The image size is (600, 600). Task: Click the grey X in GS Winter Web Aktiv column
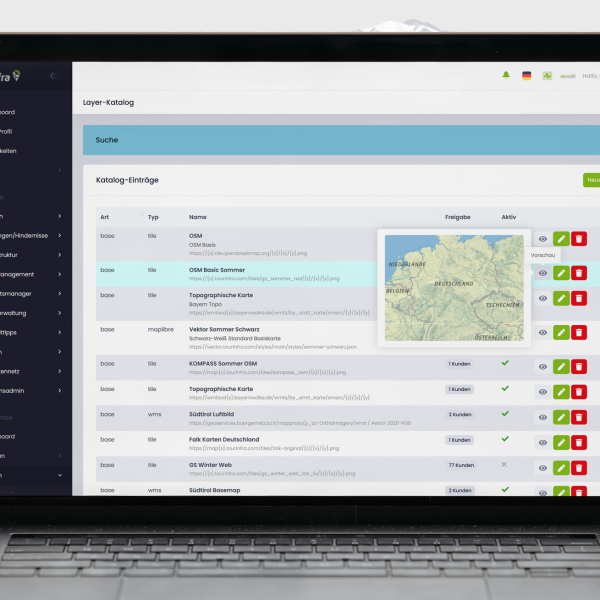pos(504,464)
